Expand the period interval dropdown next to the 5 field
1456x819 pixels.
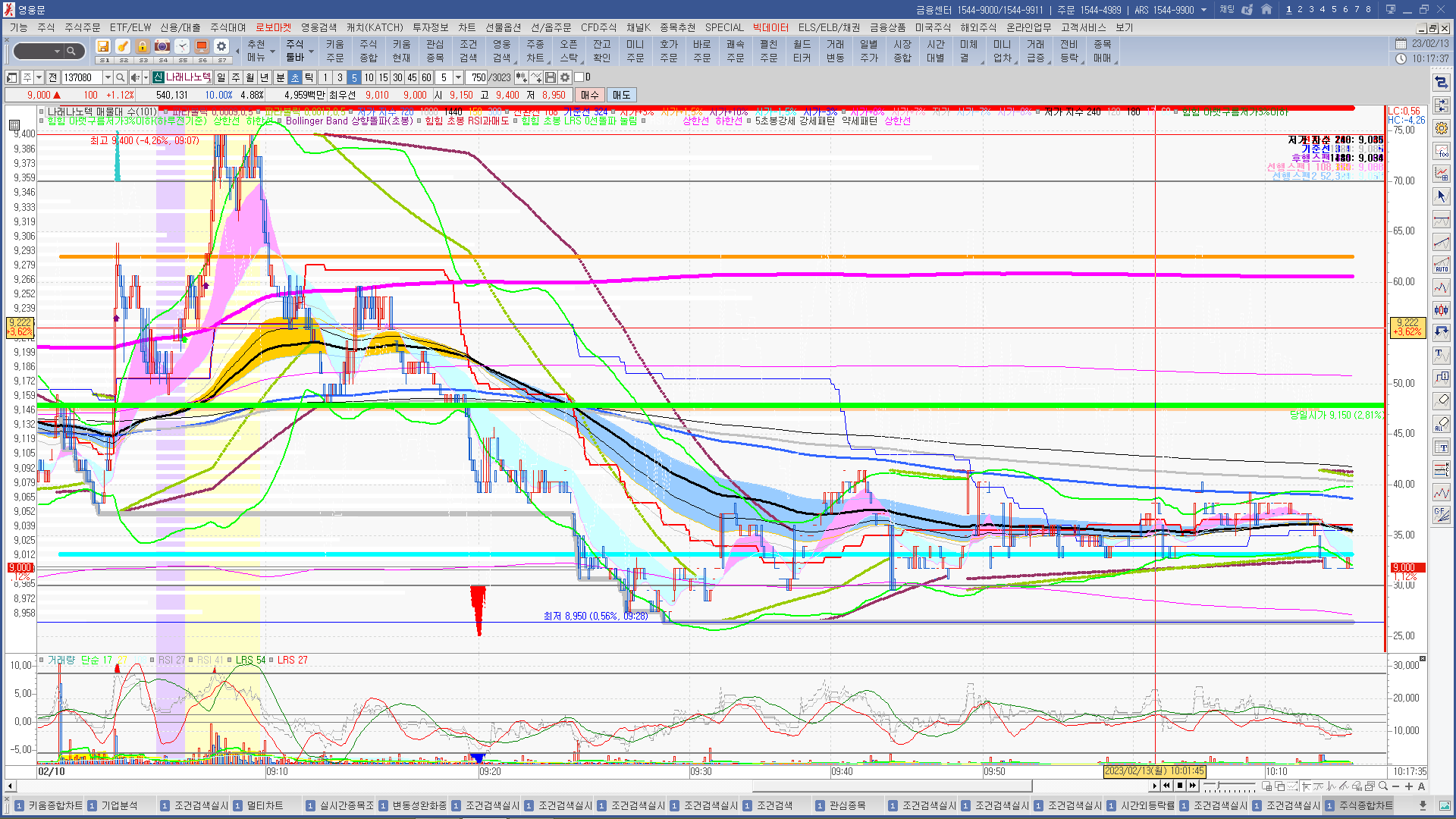click(x=458, y=77)
